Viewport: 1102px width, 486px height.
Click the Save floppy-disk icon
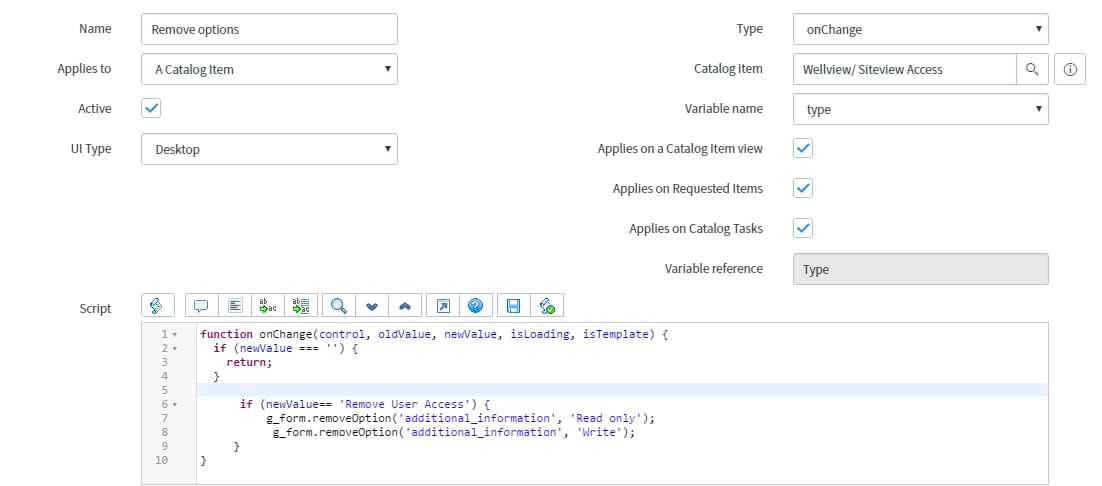pyautogui.click(x=514, y=306)
